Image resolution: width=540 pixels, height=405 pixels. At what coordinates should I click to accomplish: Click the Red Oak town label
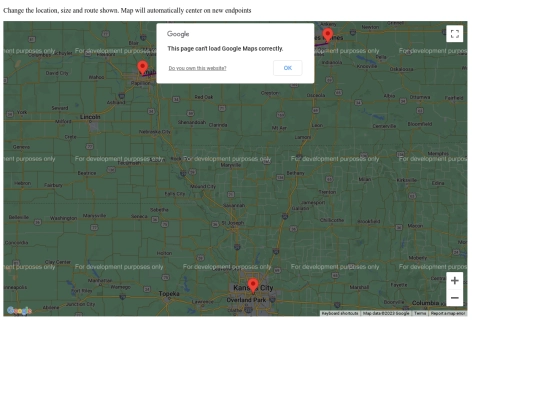tap(204, 97)
